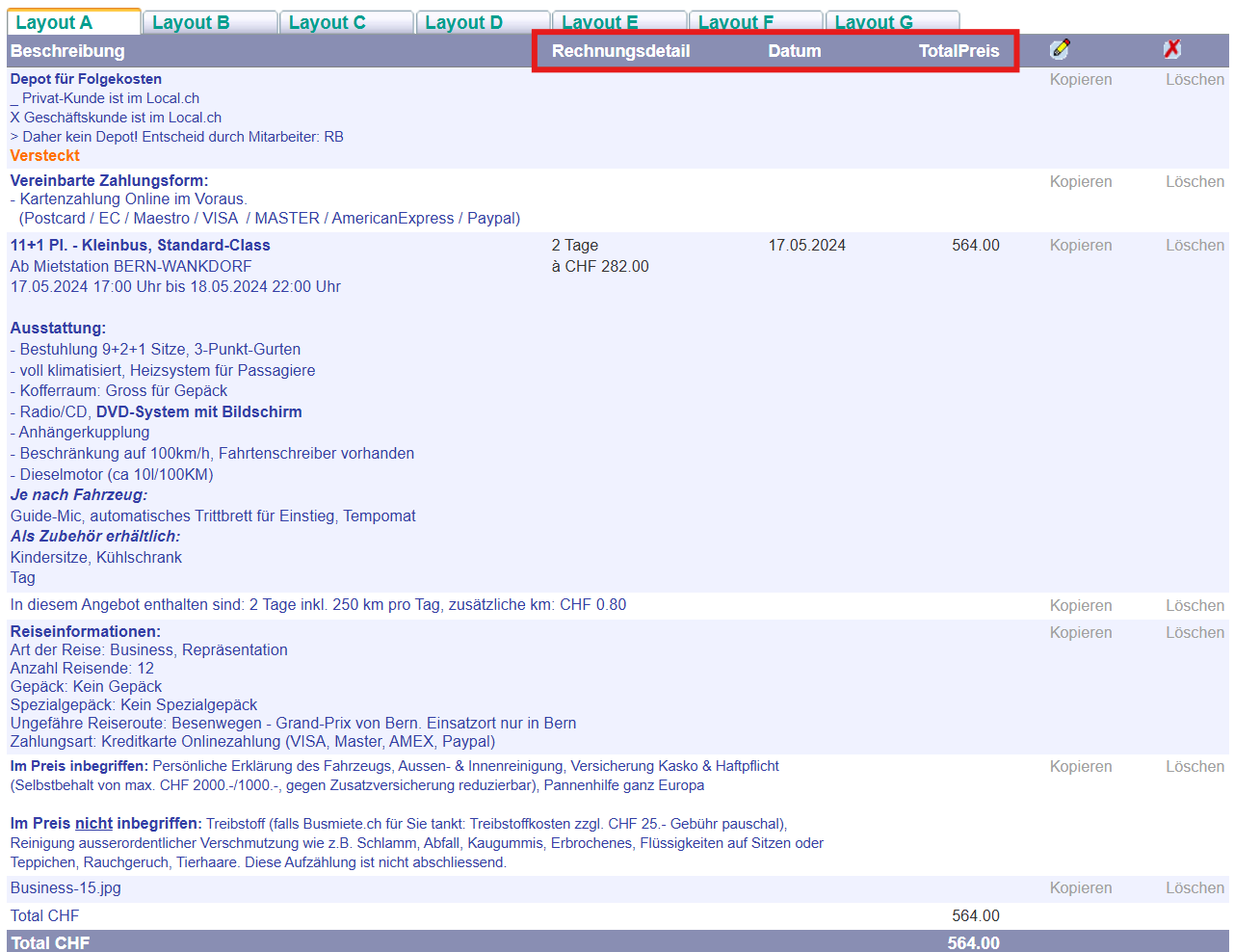Select the Layout G tab
The width and height of the screenshot is (1234, 952).
(893, 22)
